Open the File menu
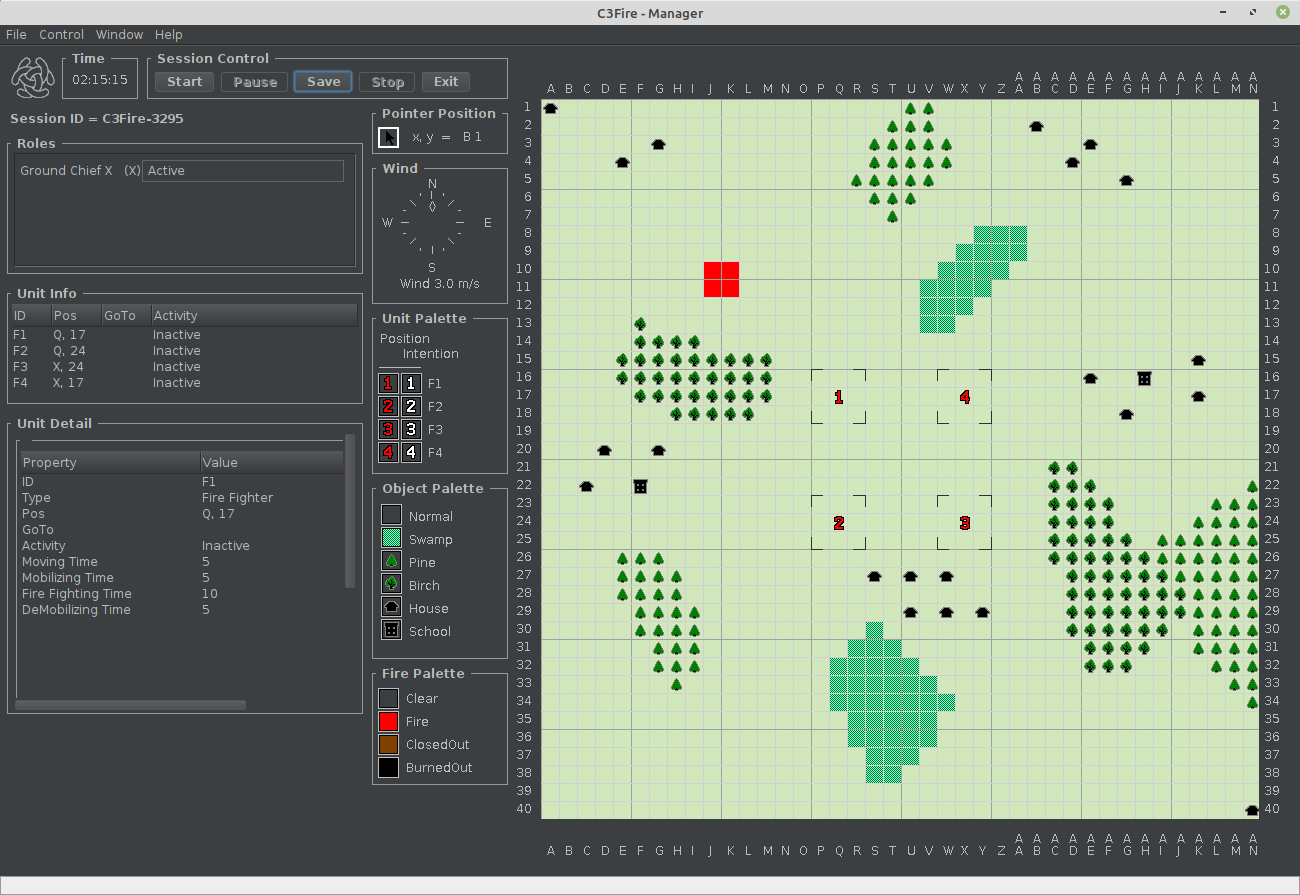This screenshot has height=895, width=1300. [x=16, y=34]
